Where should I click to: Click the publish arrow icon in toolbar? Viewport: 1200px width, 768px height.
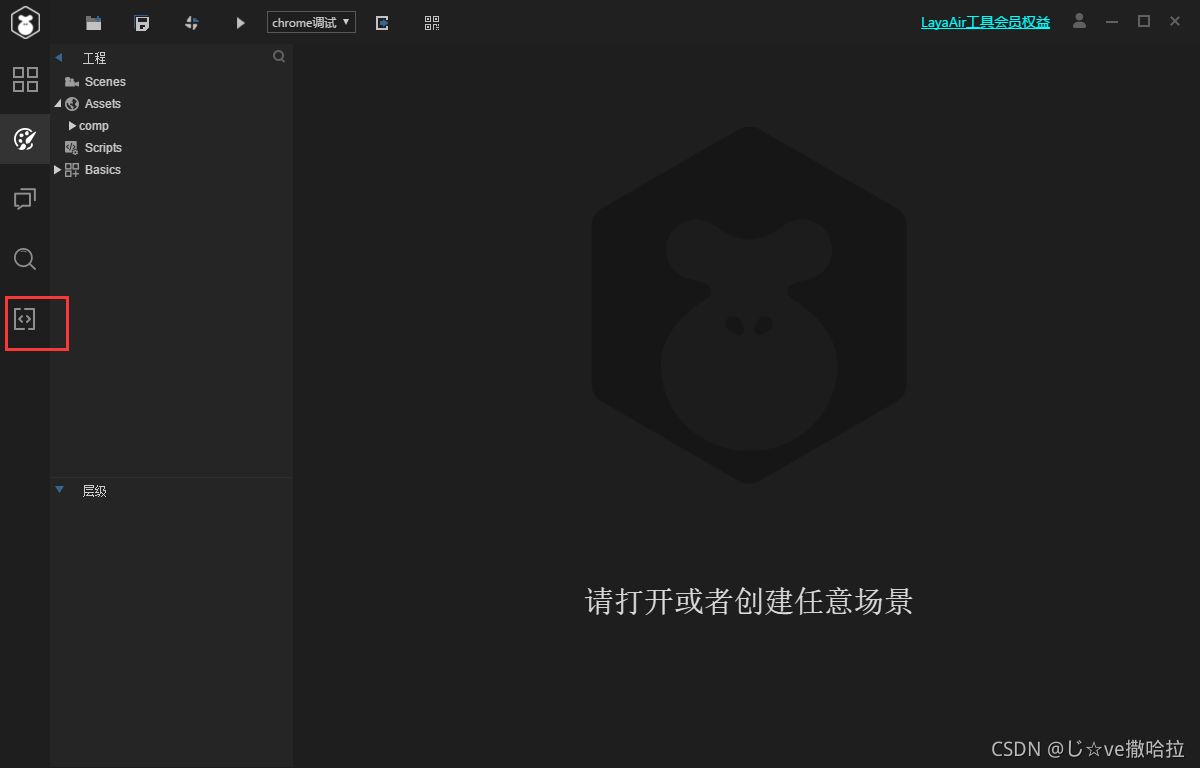(382, 23)
